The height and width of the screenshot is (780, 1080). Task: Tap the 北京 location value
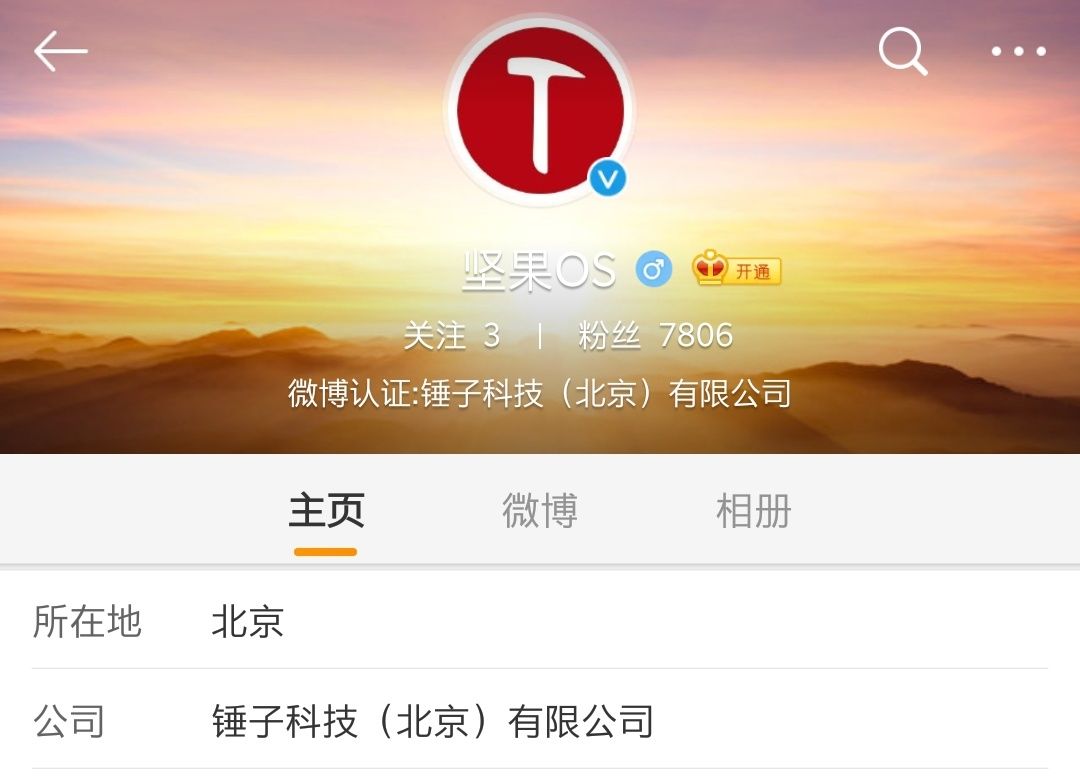pos(248,621)
